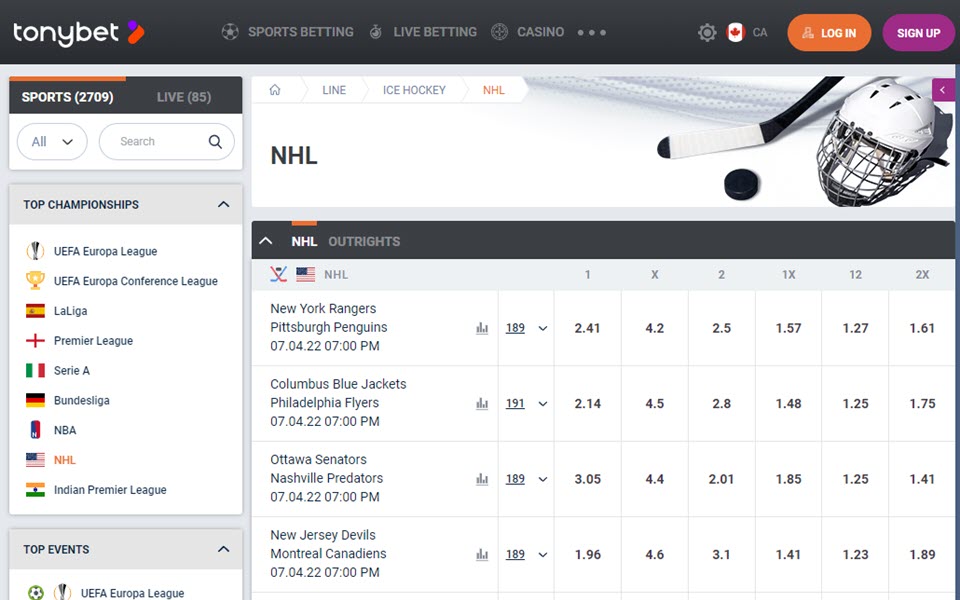Switch to the Live (85) tab
Screen dimensions: 960x600
pyautogui.click(x=184, y=97)
